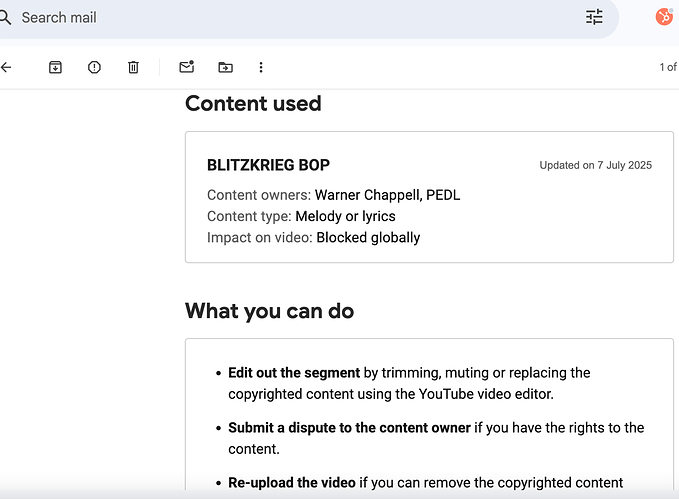Click Re-upload the video text
679x499 pixels.
point(292,483)
